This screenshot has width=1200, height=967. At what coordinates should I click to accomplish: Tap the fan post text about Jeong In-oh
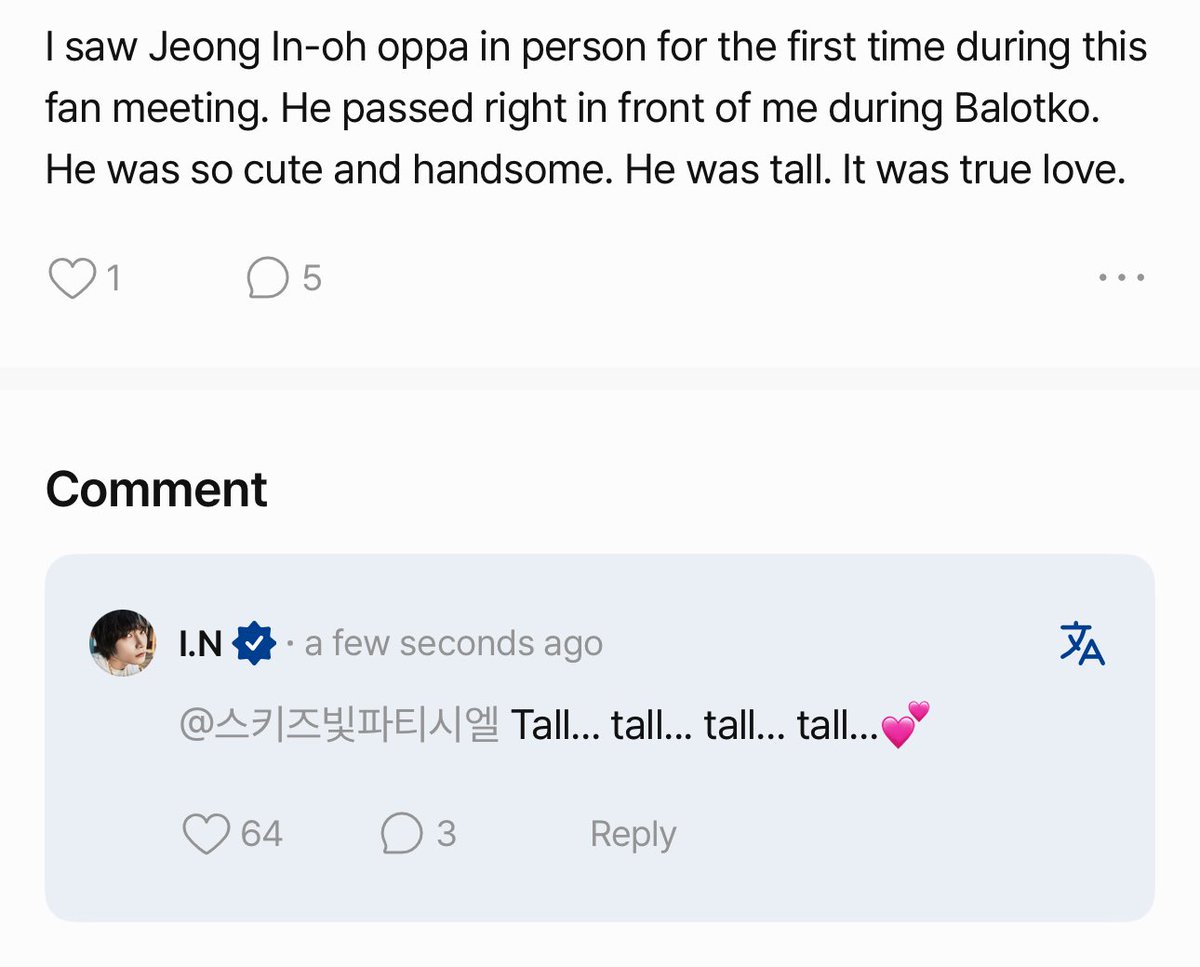(x=596, y=109)
